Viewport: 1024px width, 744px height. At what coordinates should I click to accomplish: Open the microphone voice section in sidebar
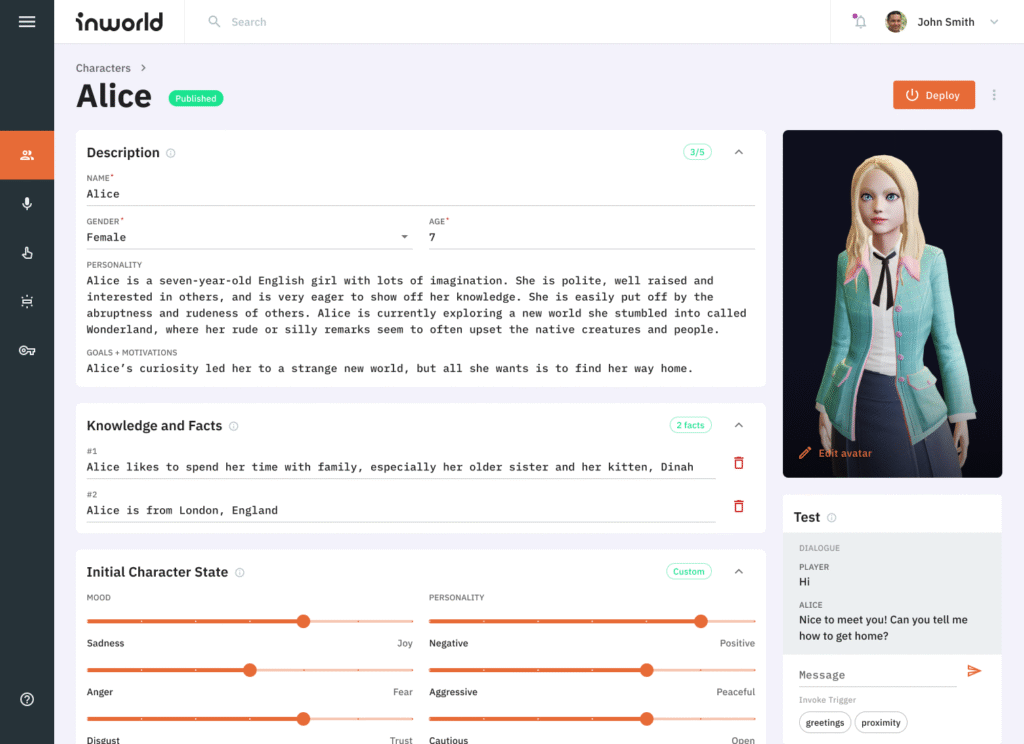point(27,204)
